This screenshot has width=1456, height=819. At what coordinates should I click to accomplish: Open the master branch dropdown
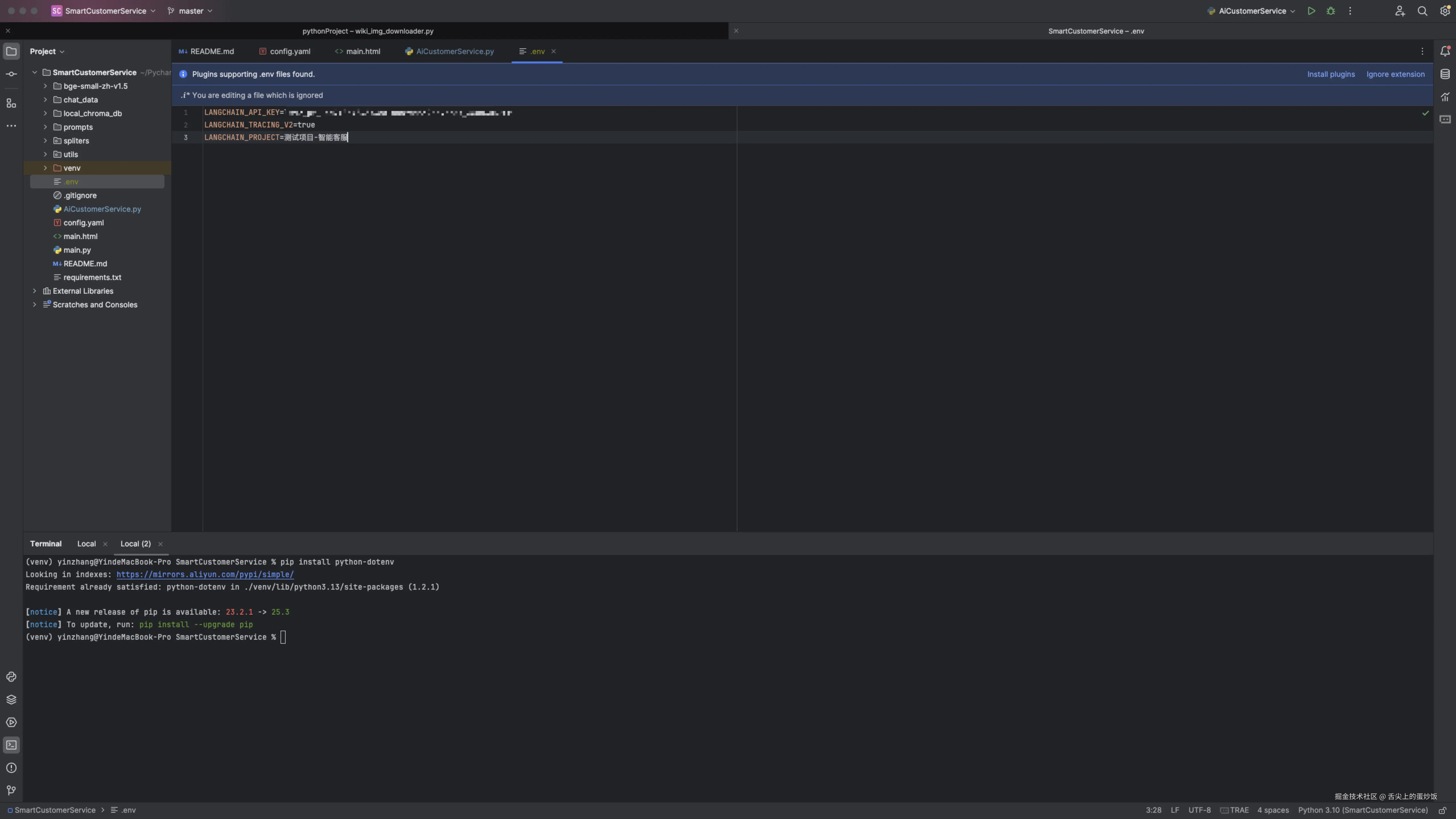(191, 11)
